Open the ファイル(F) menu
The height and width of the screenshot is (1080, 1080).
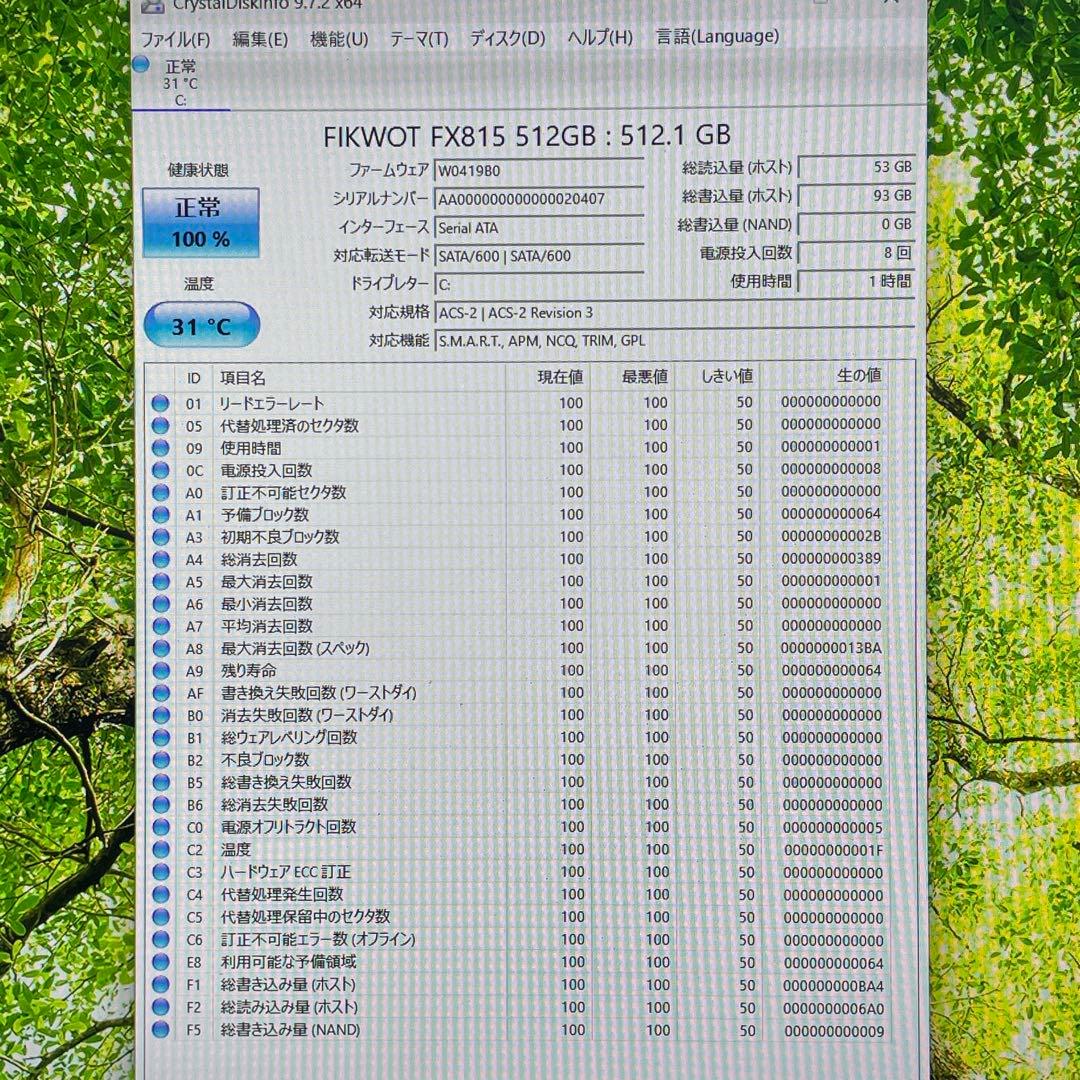[177, 37]
